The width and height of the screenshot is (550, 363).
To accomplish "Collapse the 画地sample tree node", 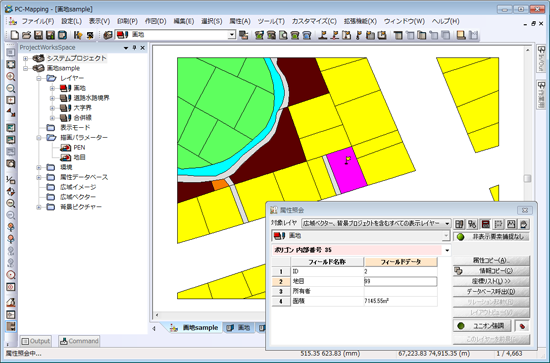I will pos(25,68).
